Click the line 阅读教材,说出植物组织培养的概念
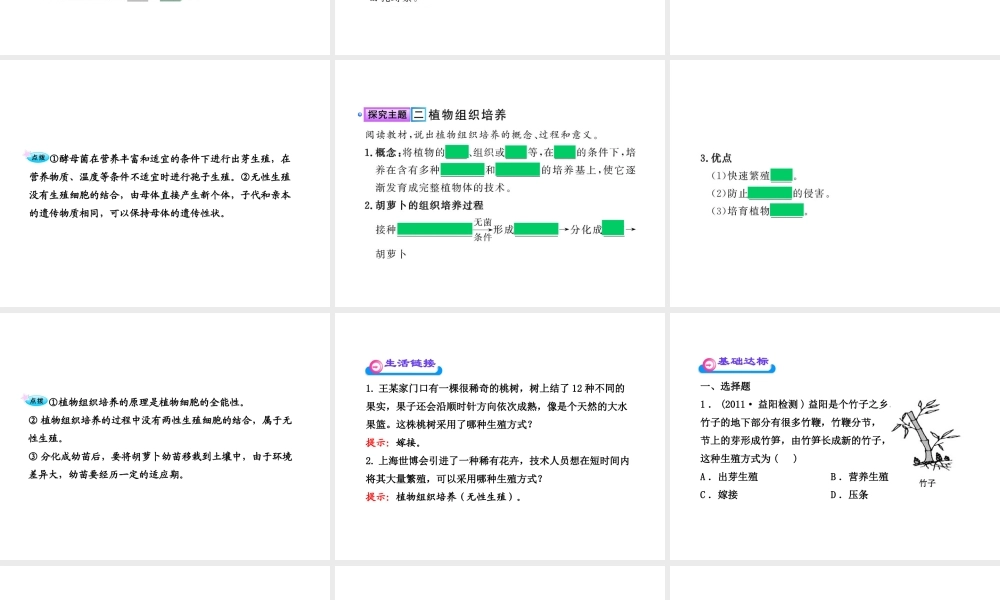Image resolution: width=1000 pixels, height=600 pixels. point(483,135)
